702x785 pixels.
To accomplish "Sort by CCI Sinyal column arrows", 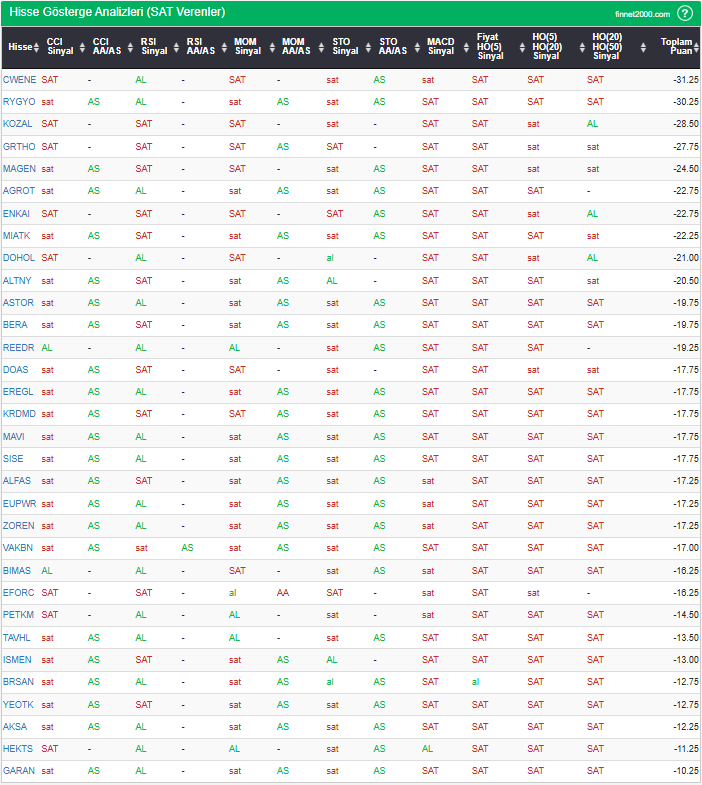I will pos(82,48).
